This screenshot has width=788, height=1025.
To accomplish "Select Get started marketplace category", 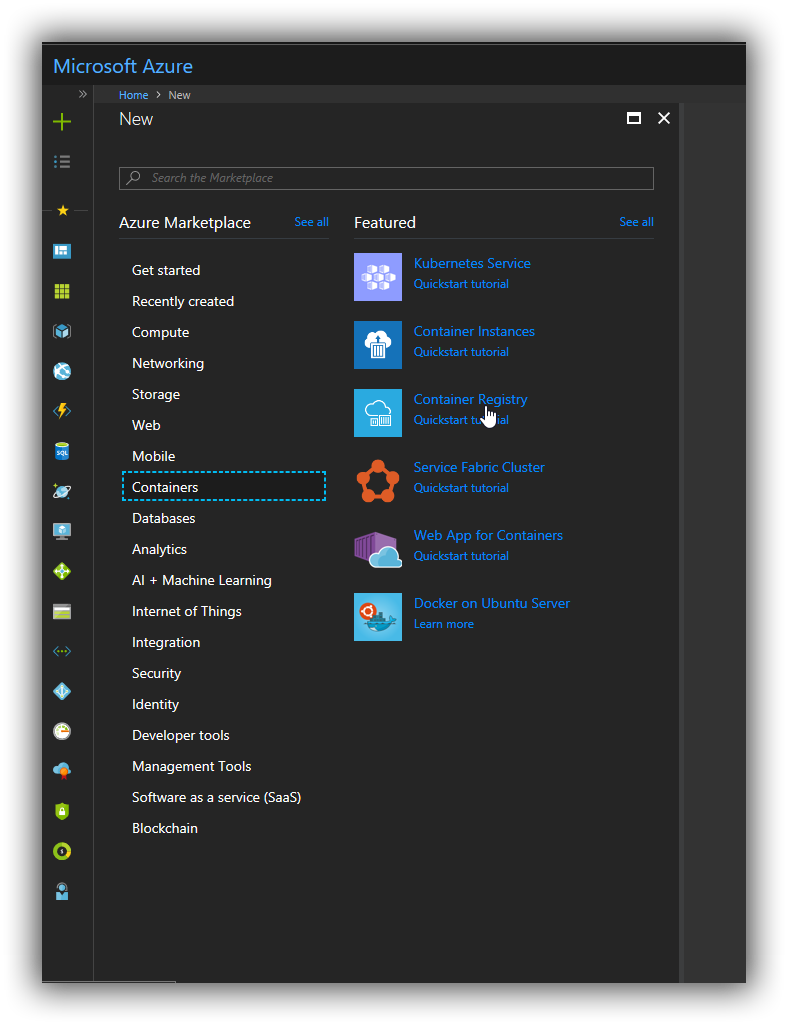I will pyautogui.click(x=166, y=270).
